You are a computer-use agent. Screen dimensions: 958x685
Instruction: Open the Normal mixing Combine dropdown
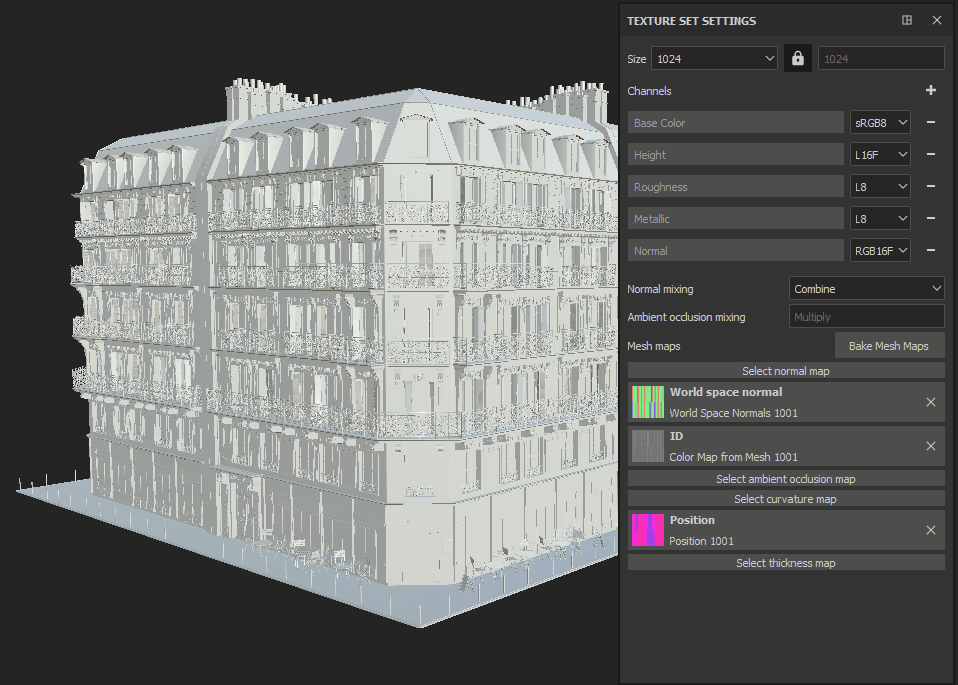(x=866, y=289)
